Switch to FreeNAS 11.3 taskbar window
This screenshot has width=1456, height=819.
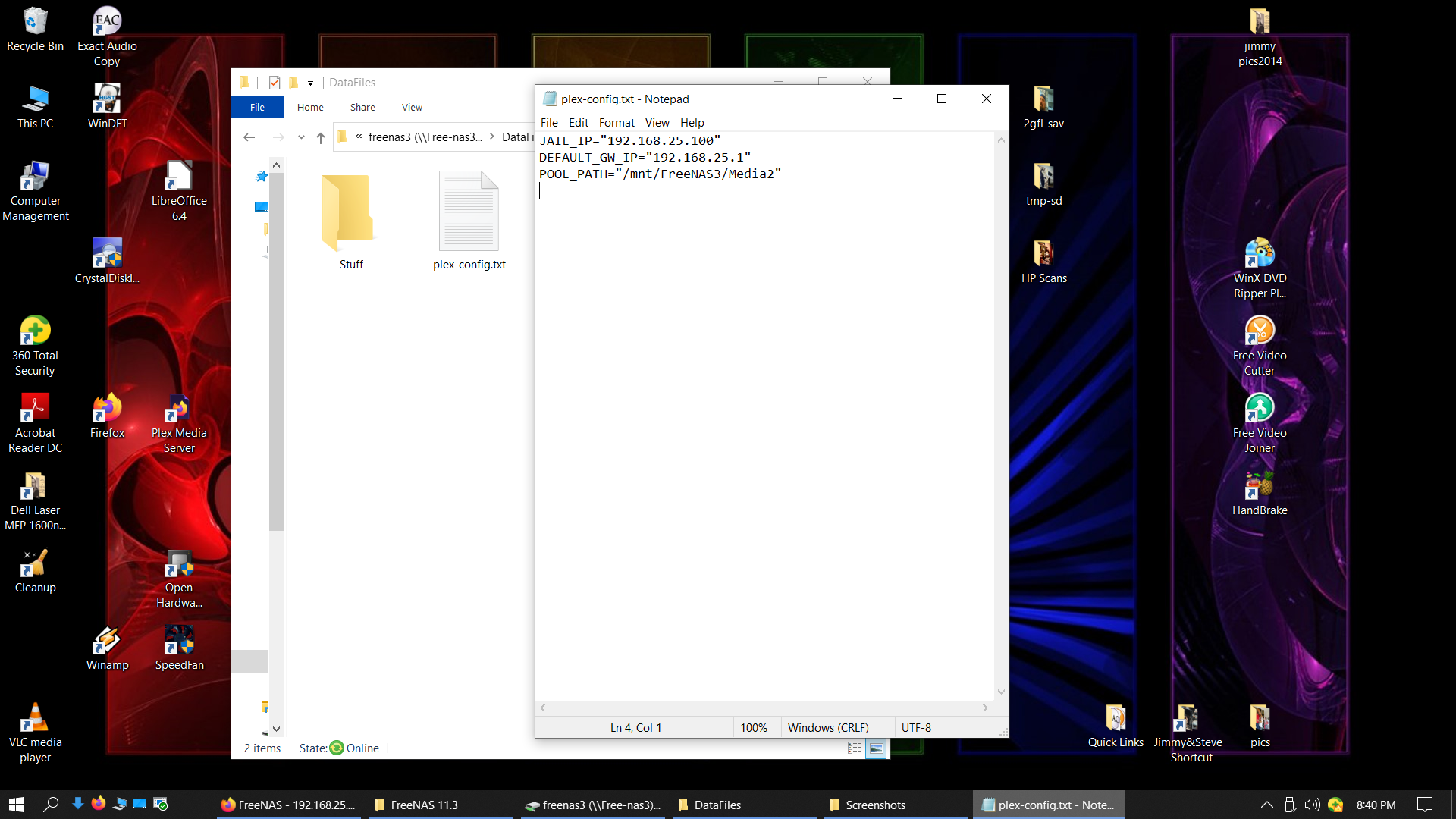tap(441, 805)
